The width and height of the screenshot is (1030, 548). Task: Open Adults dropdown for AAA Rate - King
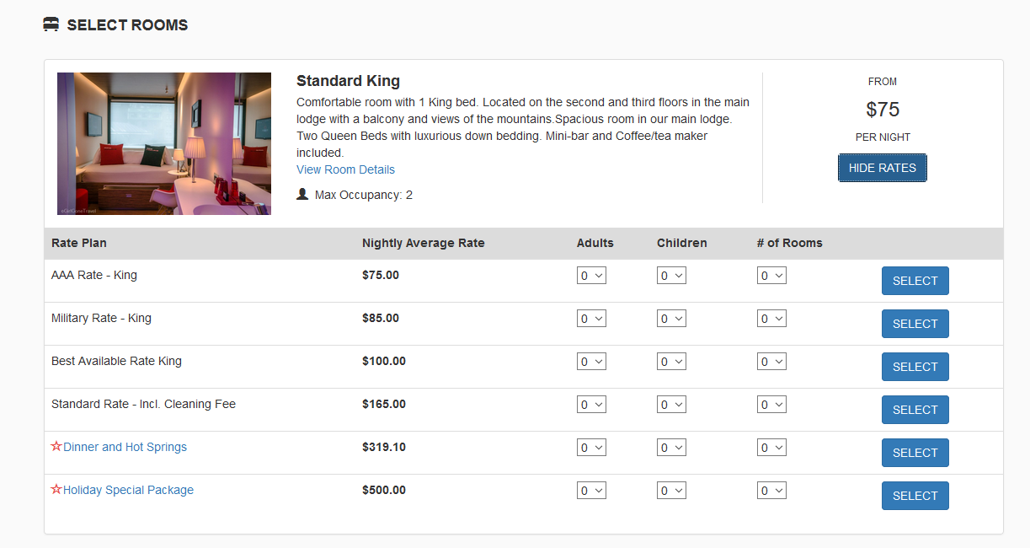591,275
